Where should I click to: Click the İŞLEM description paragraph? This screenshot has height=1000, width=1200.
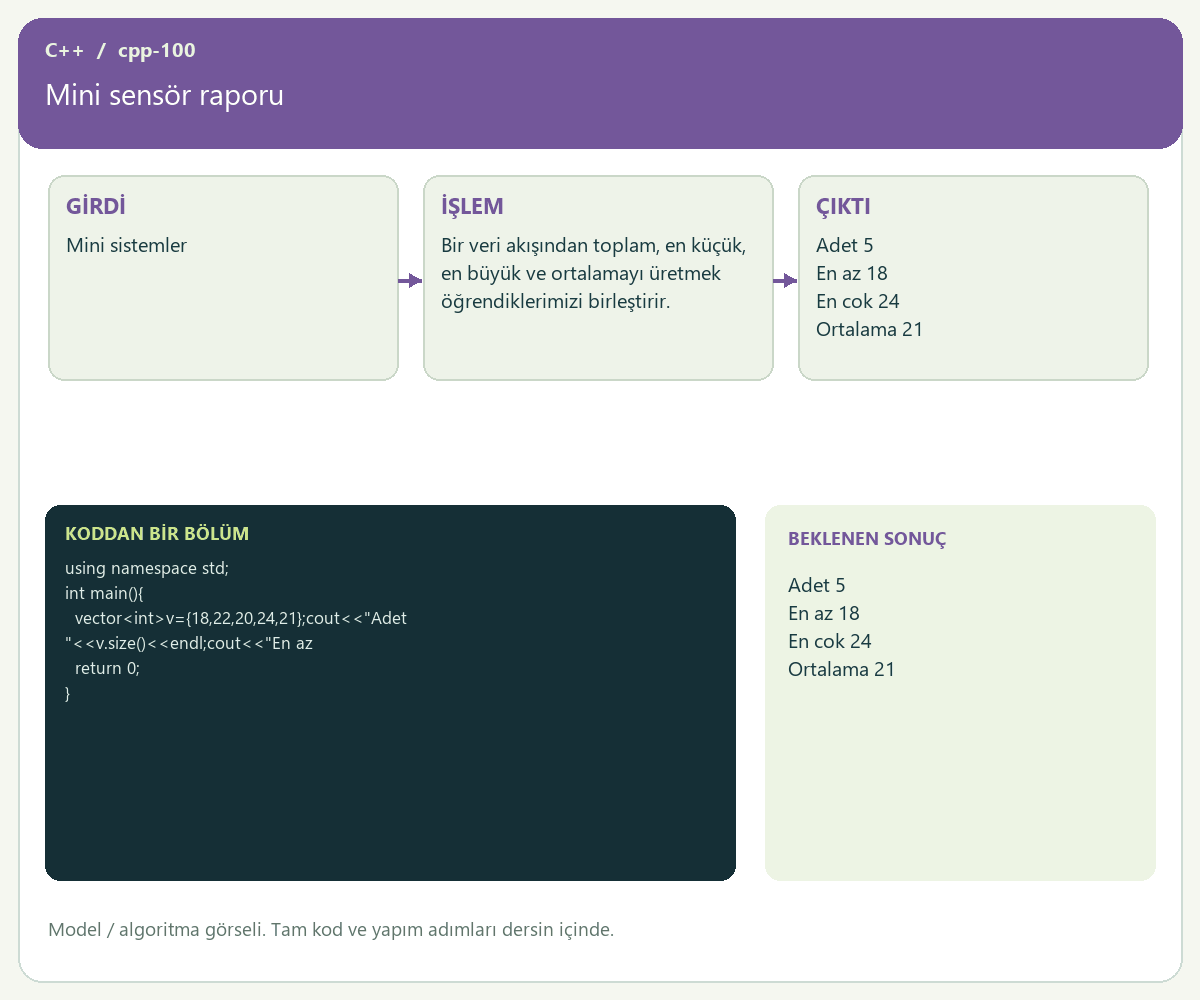click(x=595, y=273)
